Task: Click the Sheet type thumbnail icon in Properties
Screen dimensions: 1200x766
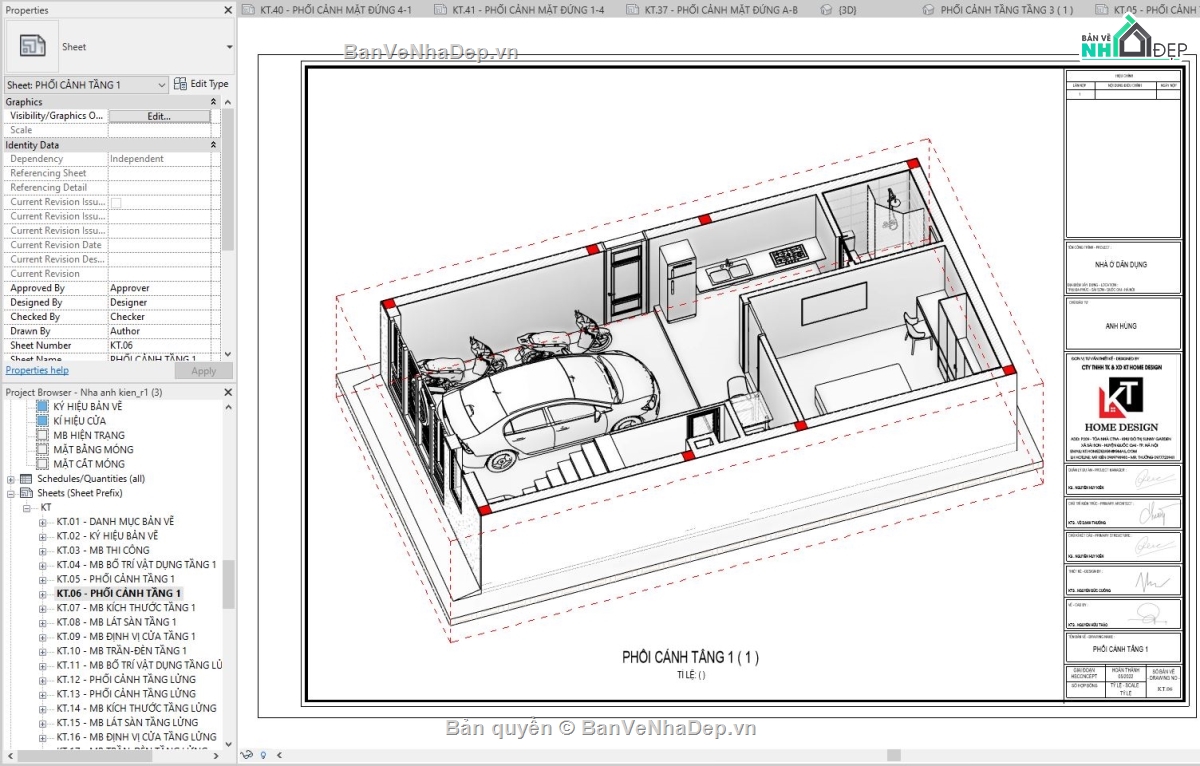Action: click(x=32, y=46)
